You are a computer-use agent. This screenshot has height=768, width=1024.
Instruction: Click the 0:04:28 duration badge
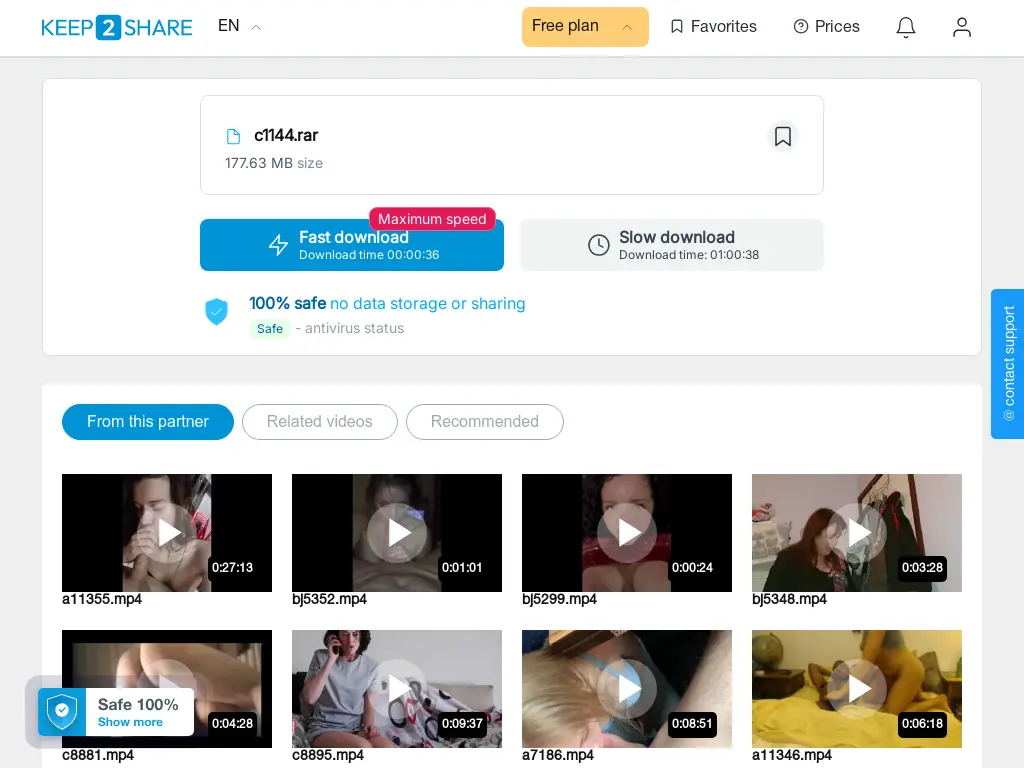[x=232, y=724]
